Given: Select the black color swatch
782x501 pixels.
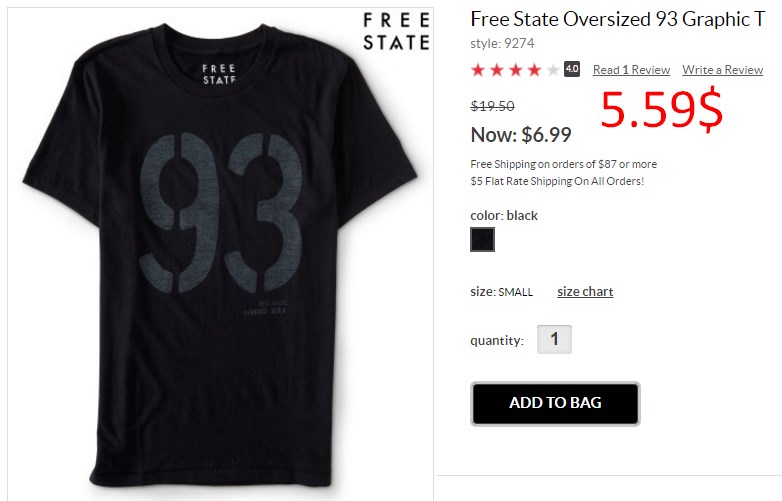Looking at the screenshot, I should (x=482, y=239).
